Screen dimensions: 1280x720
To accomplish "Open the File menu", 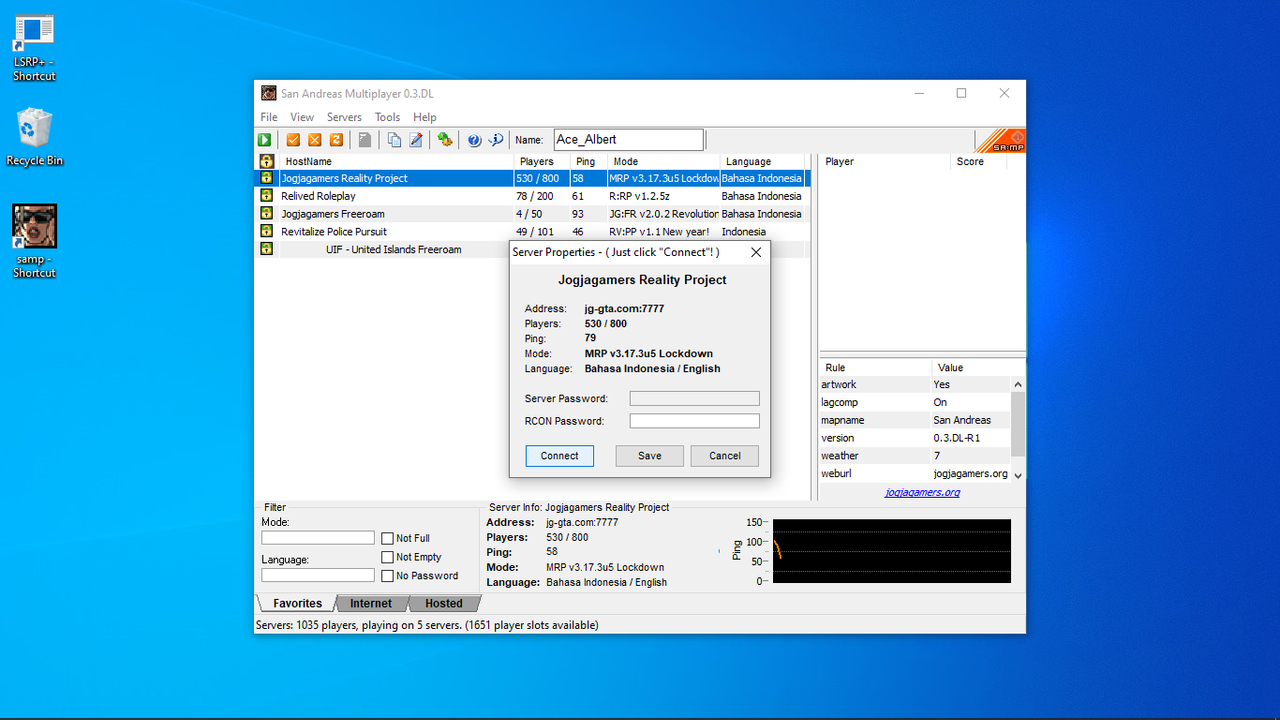I will [269, 117].
